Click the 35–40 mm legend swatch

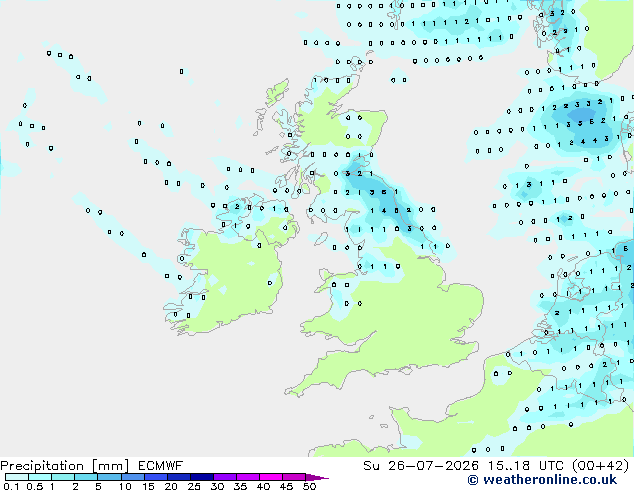click(x=248, y=477)
